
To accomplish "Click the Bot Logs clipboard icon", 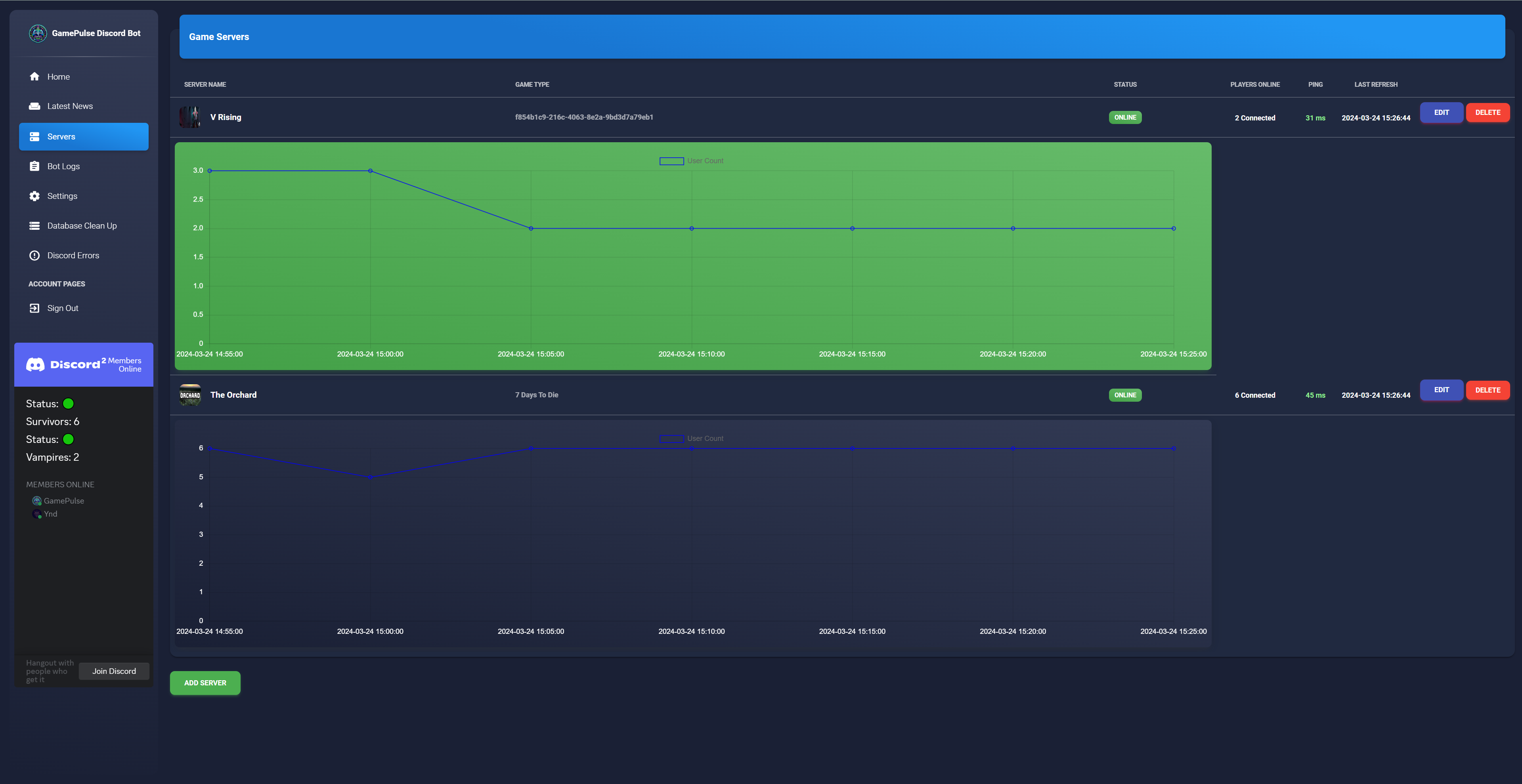I will point(34,166).
